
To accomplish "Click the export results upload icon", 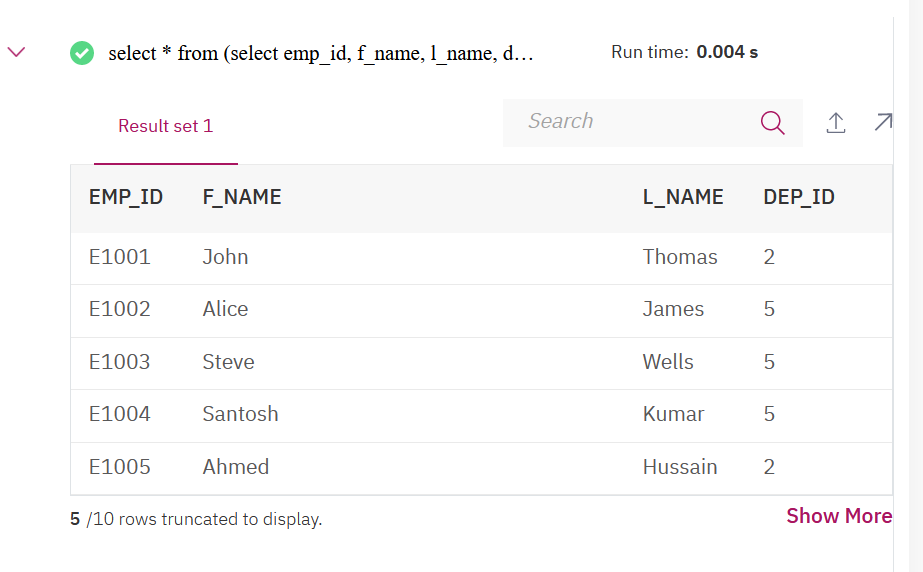I will [x=836, y=122].
